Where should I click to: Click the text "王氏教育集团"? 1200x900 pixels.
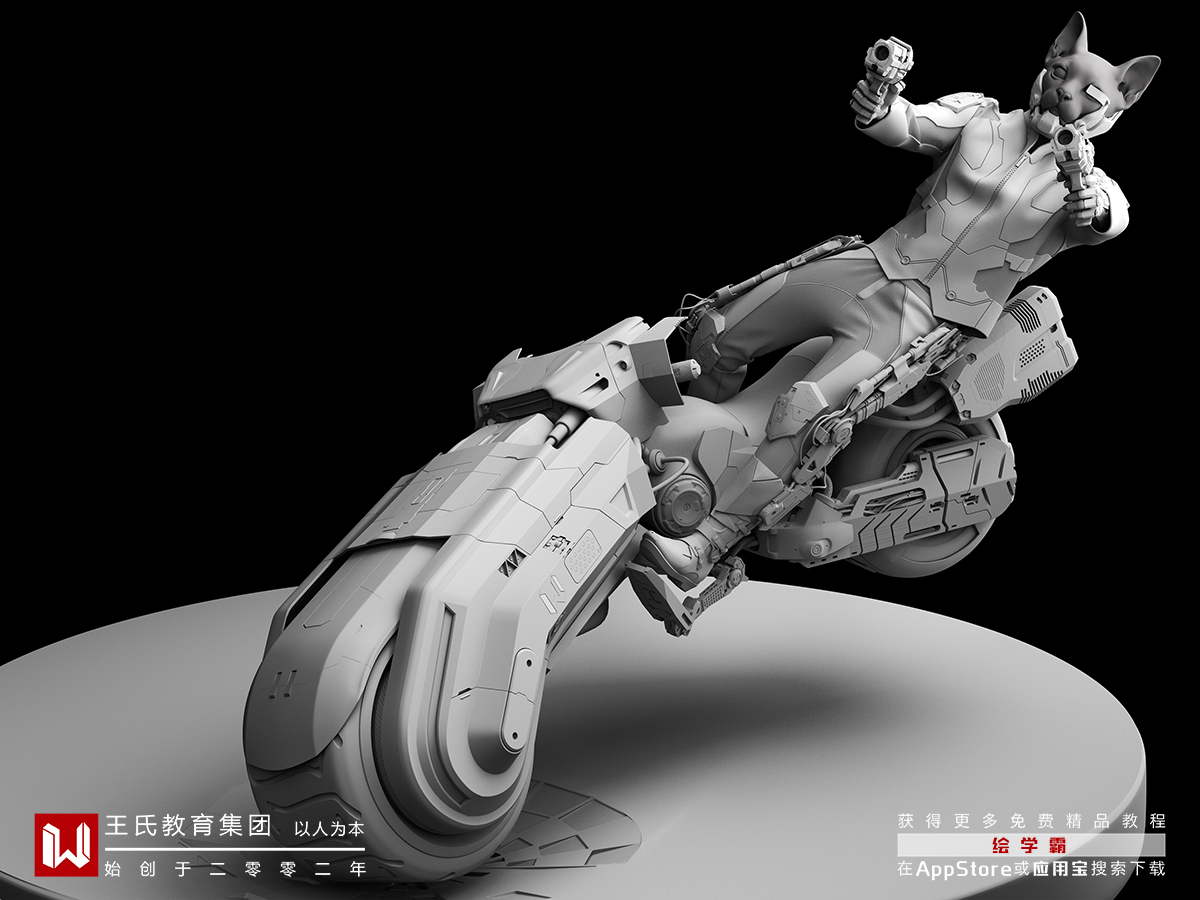click(x=188, y=826)
